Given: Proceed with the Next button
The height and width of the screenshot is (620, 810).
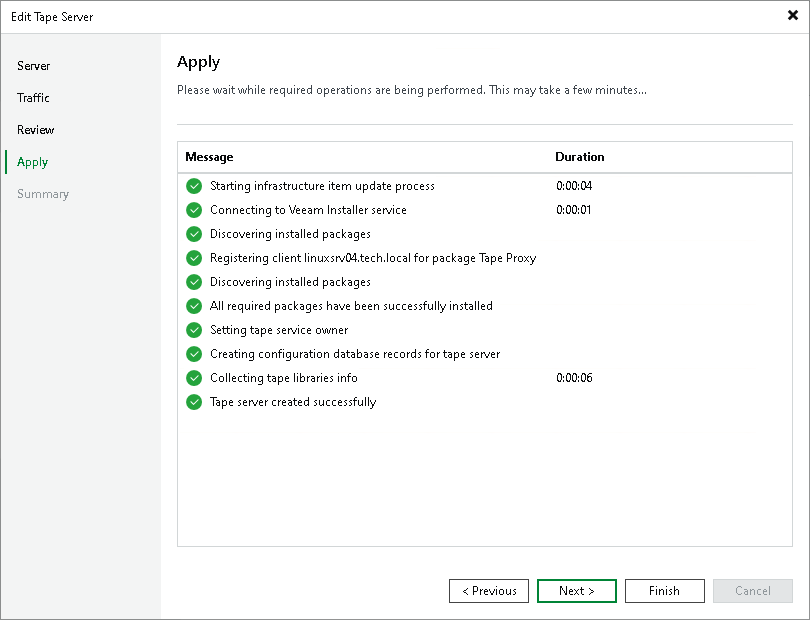Looking at the screenshot, I should click(577, 591).
